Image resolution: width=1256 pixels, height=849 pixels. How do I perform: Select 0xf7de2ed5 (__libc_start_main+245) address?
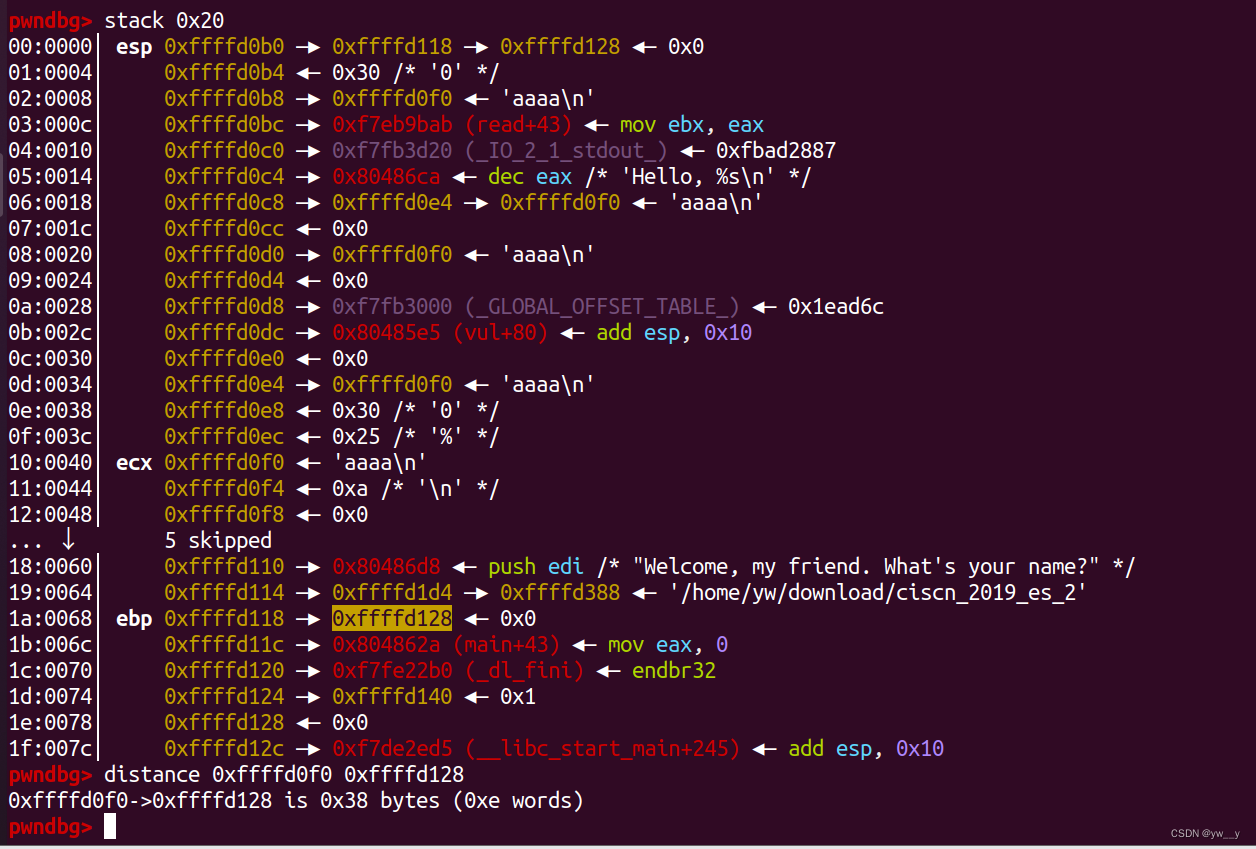point(536,749)
